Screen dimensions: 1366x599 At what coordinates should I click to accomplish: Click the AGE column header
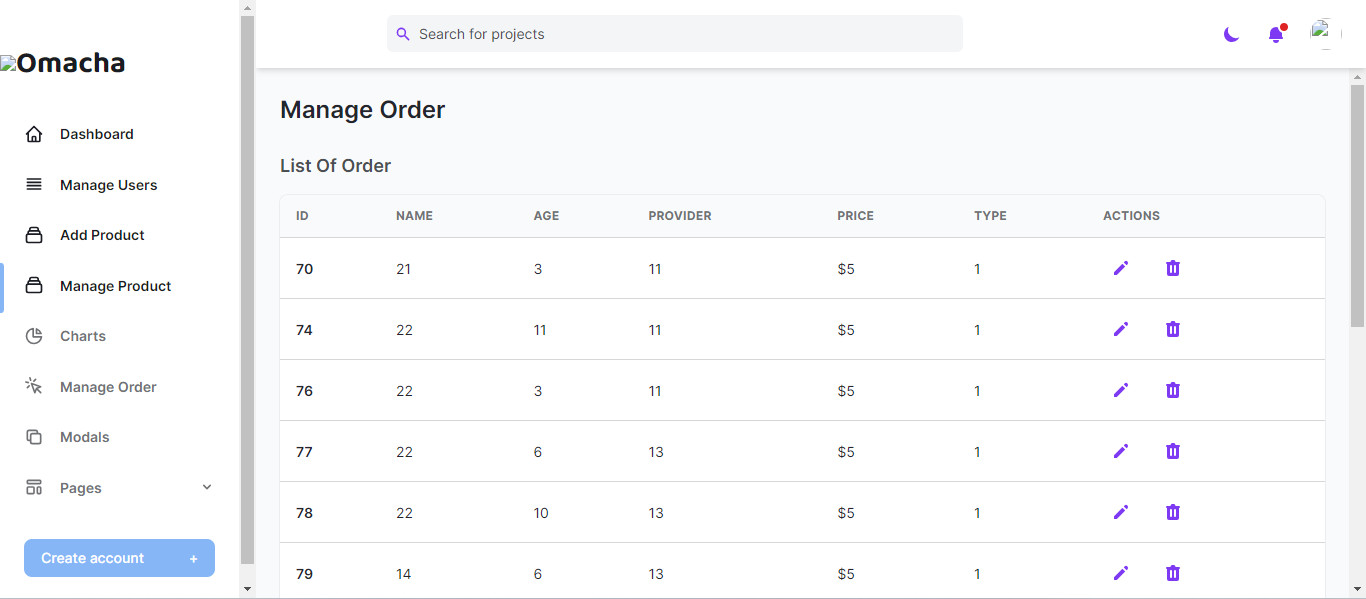[546, 216]
